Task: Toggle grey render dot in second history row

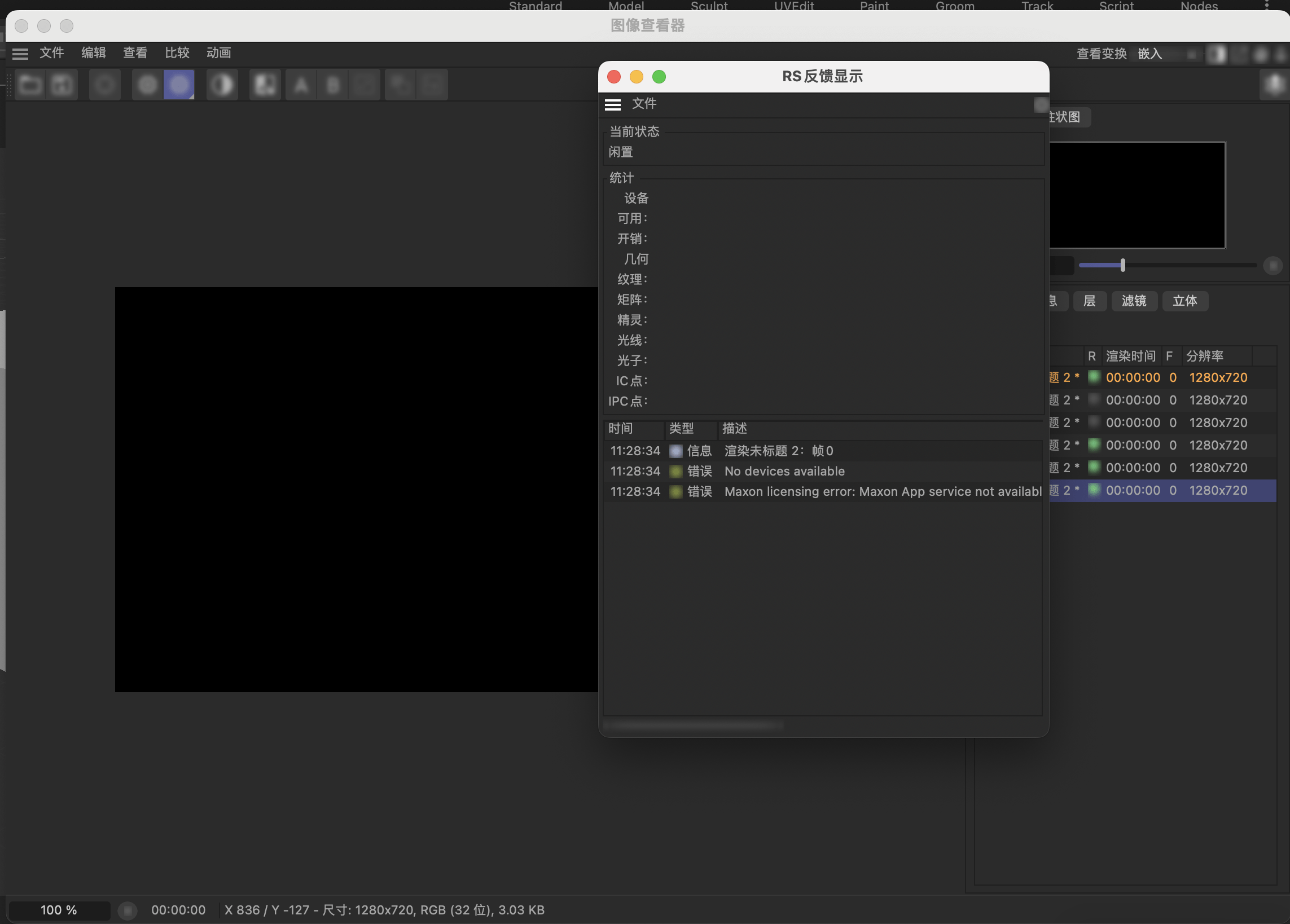Action: [1093, 400]
